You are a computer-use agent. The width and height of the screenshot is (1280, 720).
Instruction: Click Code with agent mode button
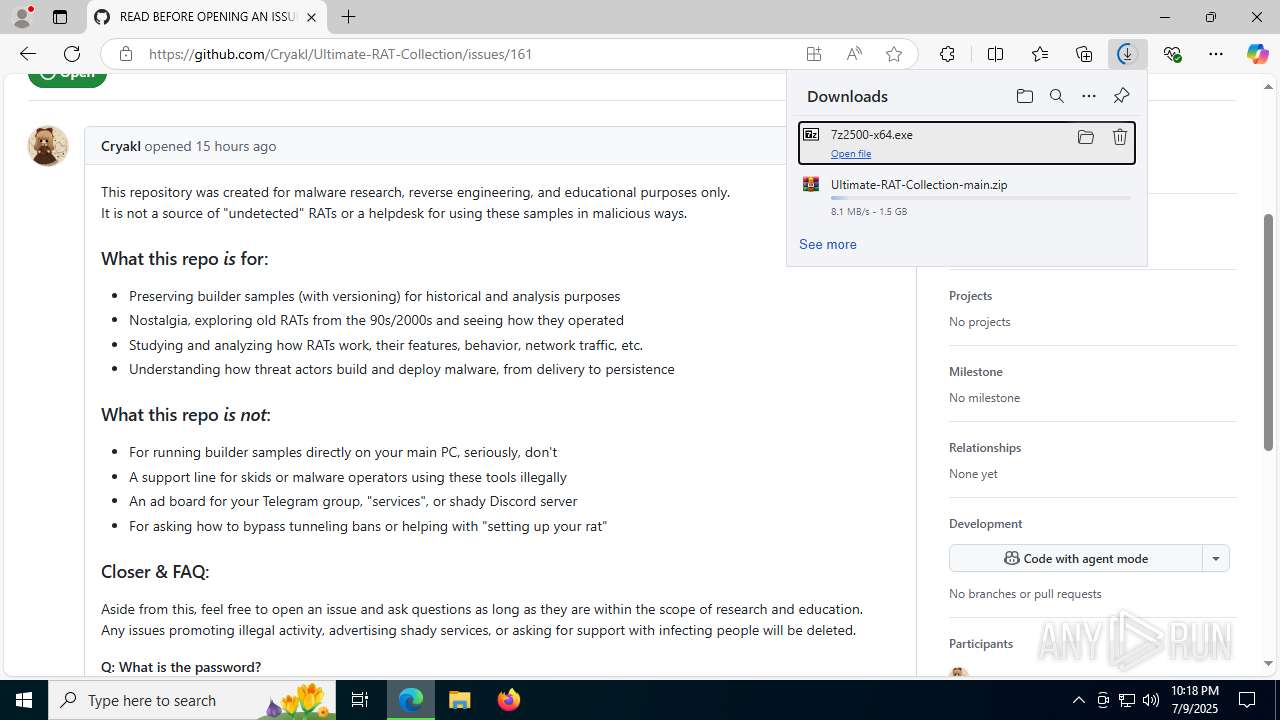tap(1076, 558)
